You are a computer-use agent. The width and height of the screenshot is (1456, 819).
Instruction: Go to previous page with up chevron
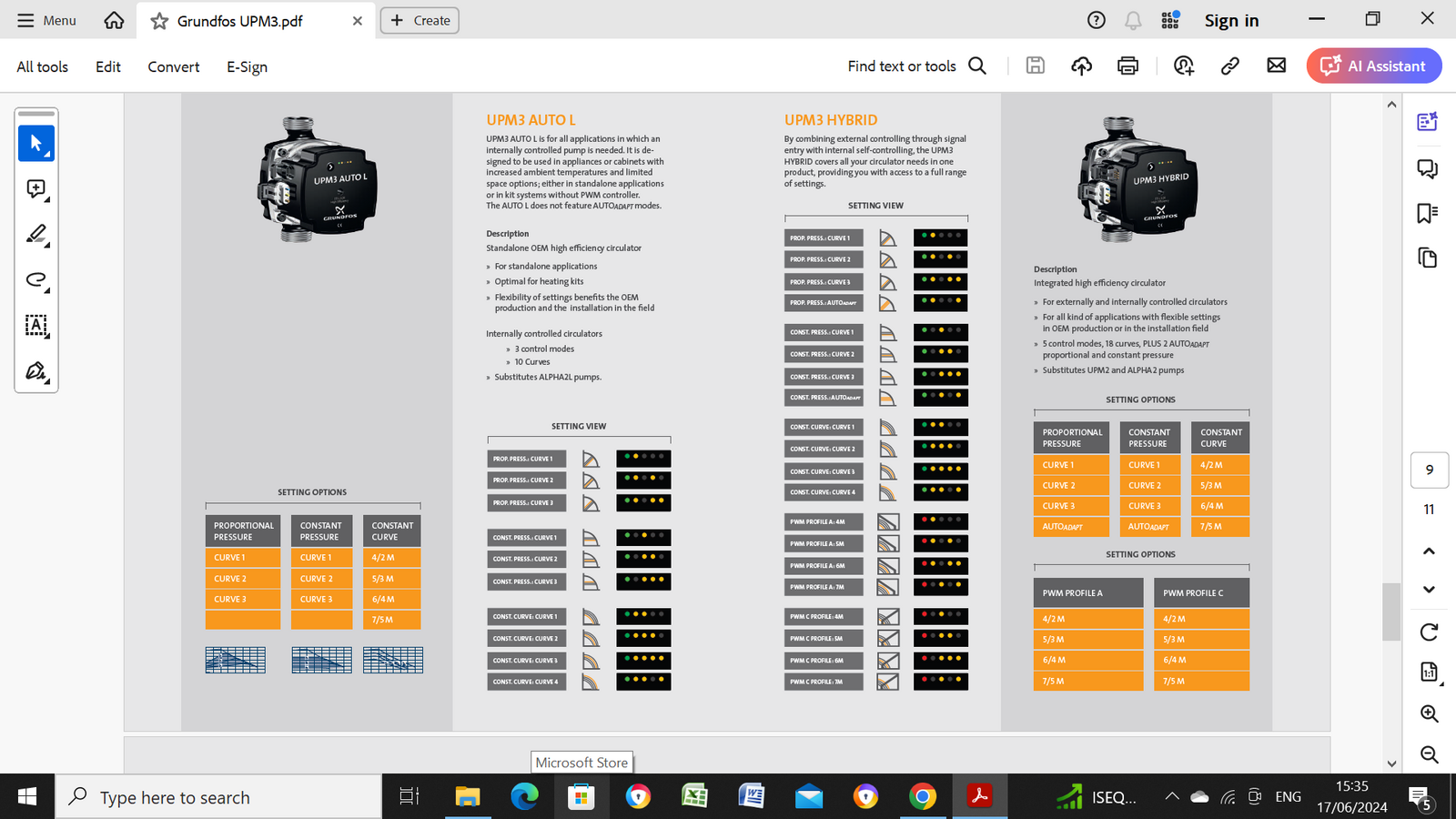[x=1429, y=551]
